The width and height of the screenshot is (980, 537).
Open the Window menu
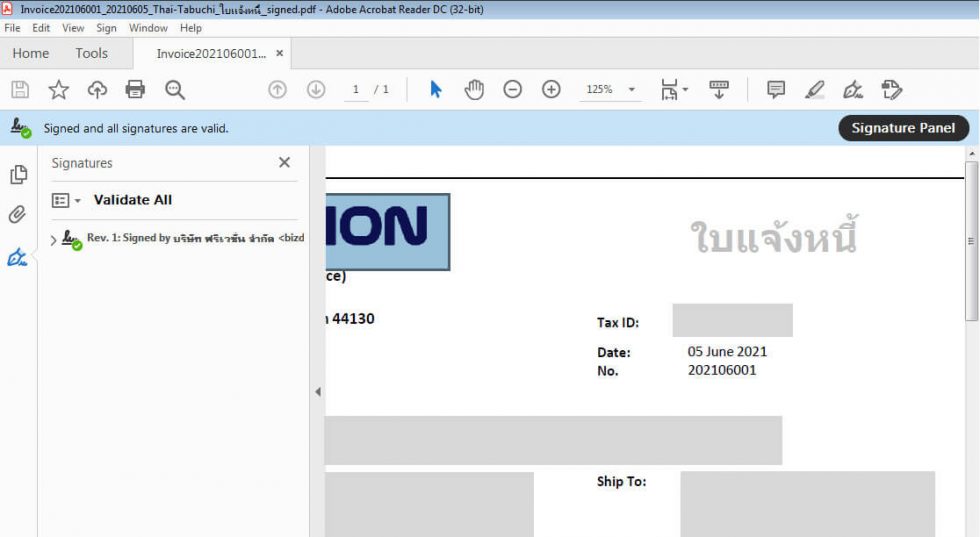click(x=148, y=28)
